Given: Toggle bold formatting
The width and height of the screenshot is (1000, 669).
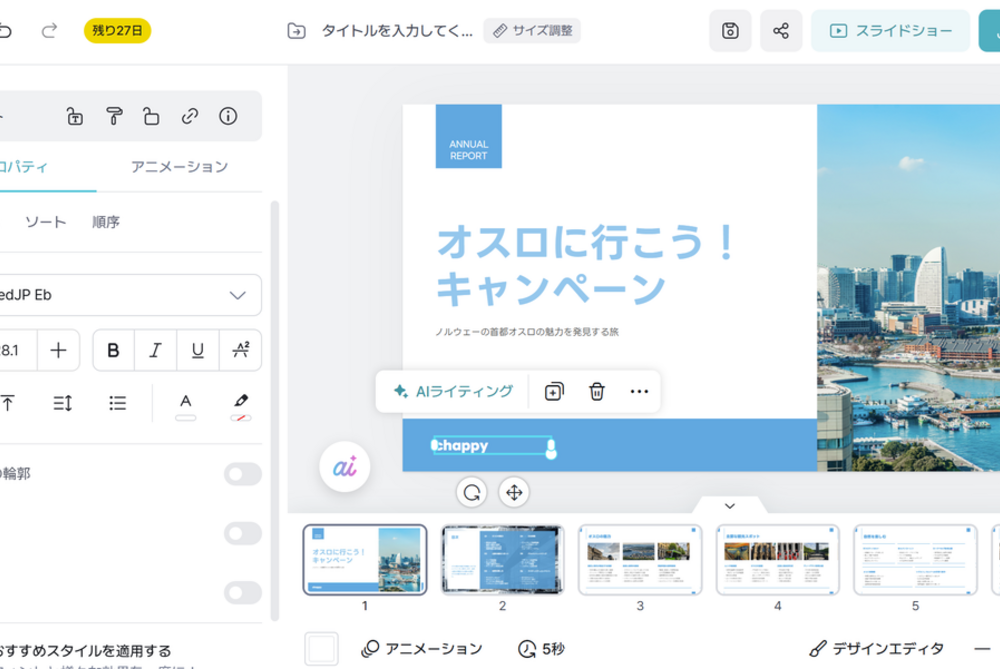Looking at the screenshot, I should [x=114, y=350].
